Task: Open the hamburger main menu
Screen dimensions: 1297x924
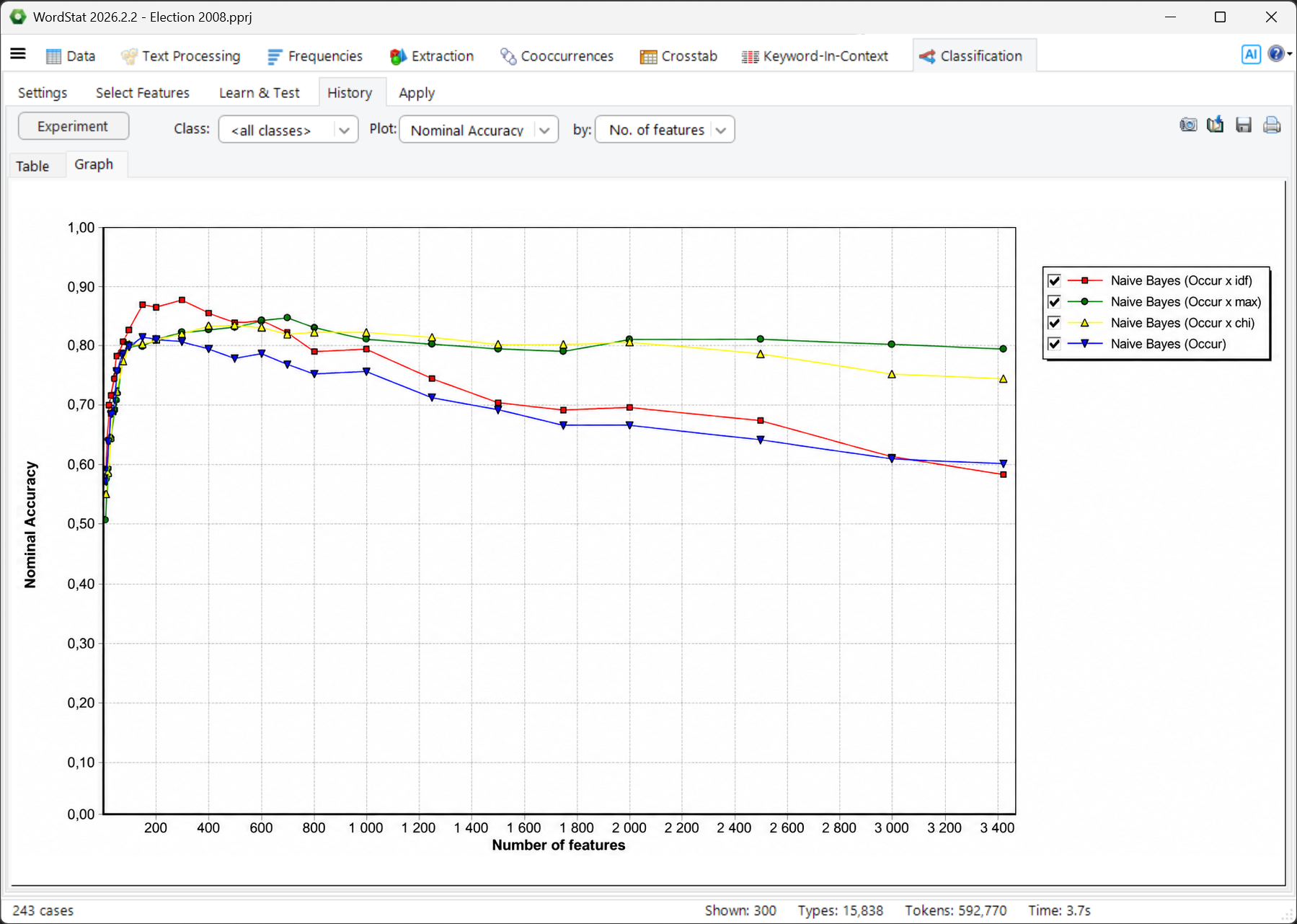Action: click(18, 54)
